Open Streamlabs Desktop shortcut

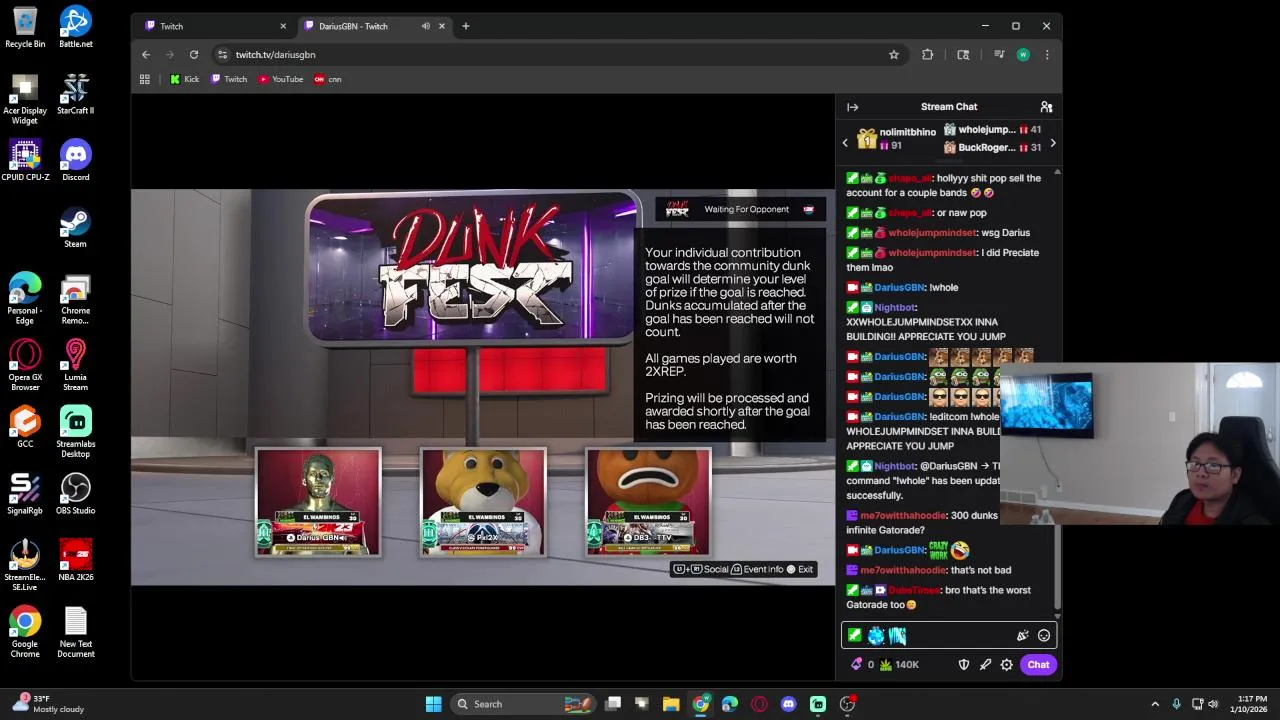click(x=75, y=432)
